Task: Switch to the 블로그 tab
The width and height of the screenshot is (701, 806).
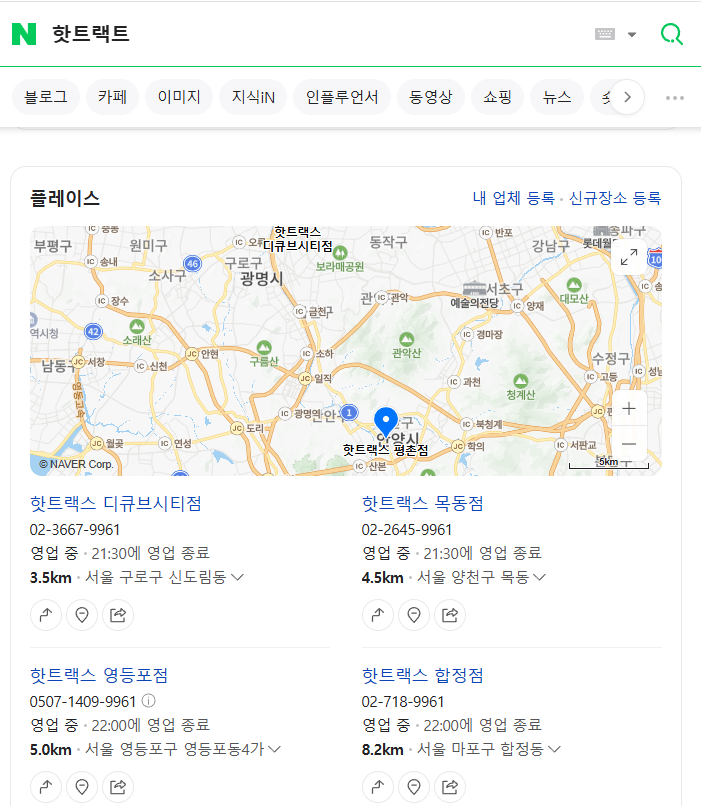Action: [46, 97]
